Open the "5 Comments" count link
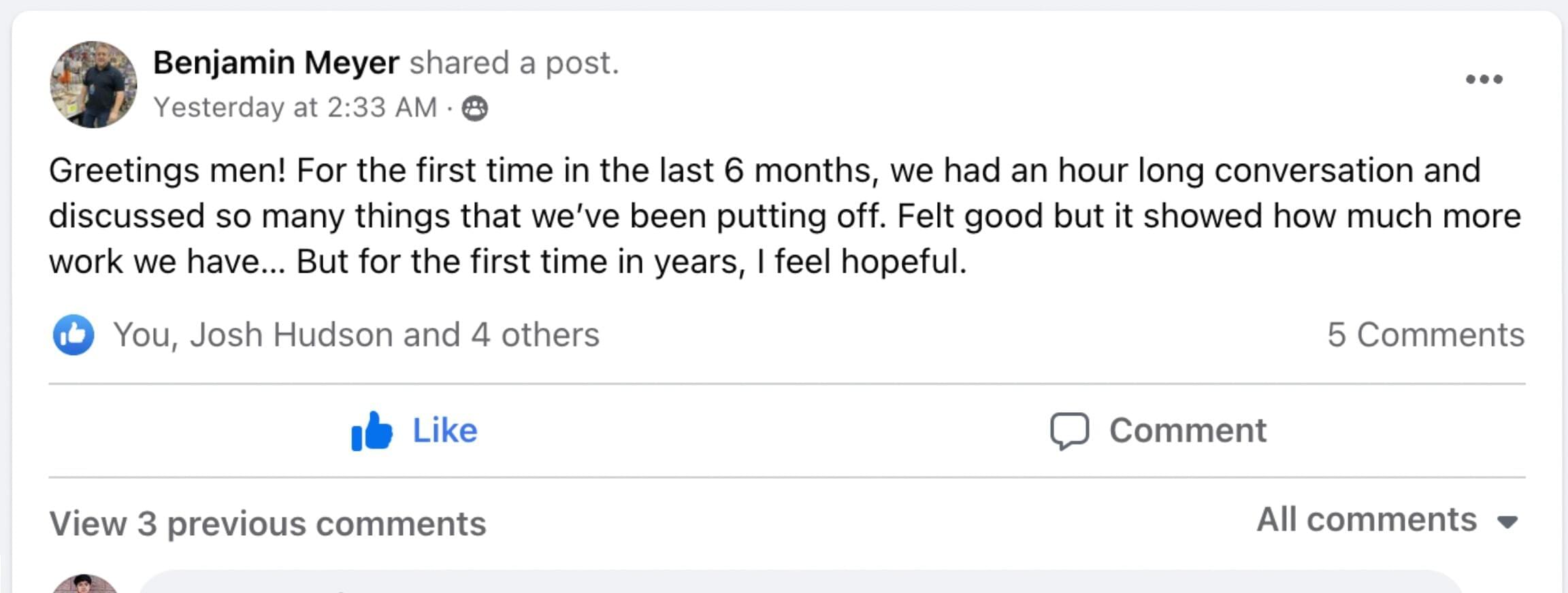1568x593 pixels. tap(1425, 335)
